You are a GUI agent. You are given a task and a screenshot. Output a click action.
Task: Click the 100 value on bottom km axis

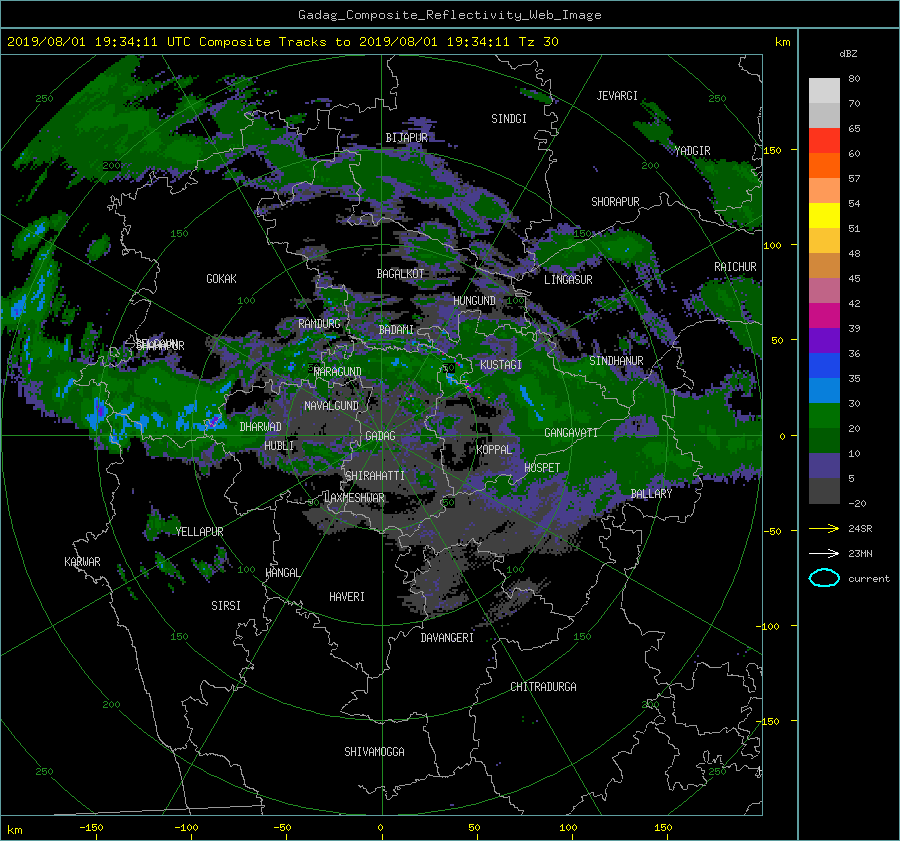(568, 828)
